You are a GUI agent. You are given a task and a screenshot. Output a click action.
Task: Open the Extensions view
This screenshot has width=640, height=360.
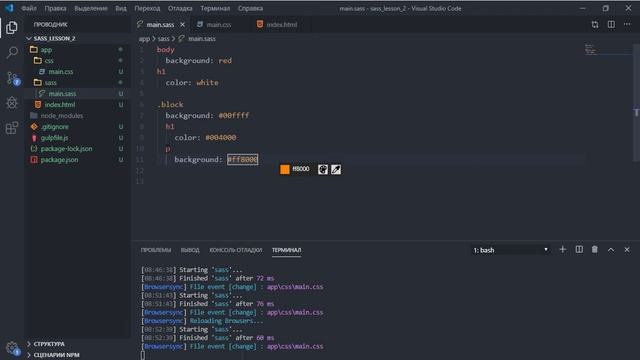(12, 128)
